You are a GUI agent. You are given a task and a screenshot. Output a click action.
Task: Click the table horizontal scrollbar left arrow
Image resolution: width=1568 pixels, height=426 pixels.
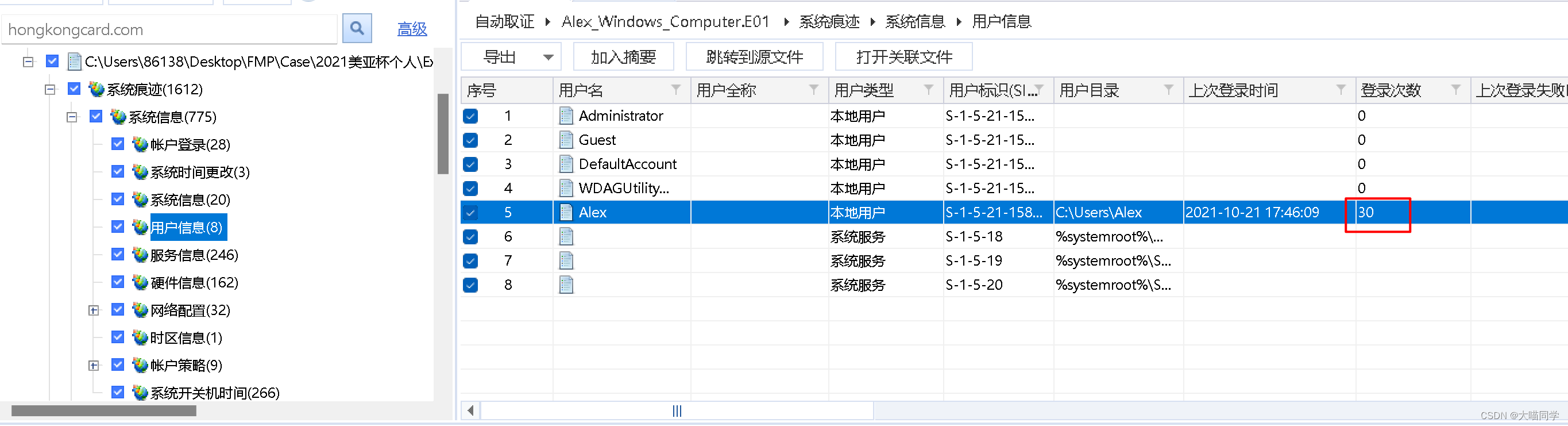470,412
